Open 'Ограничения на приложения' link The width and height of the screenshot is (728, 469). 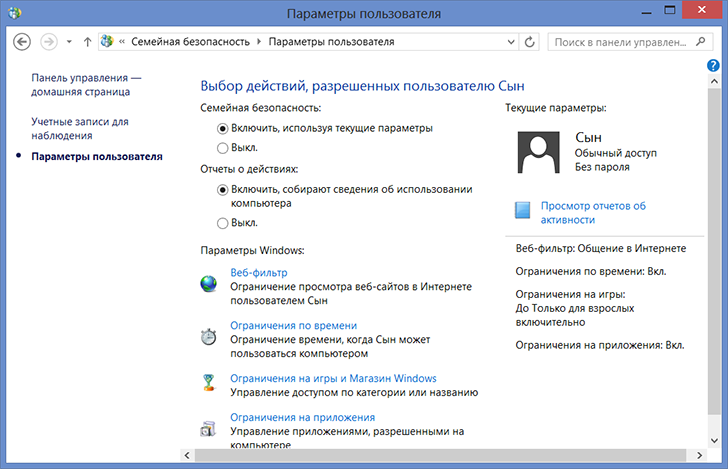(x=303, y=417)
